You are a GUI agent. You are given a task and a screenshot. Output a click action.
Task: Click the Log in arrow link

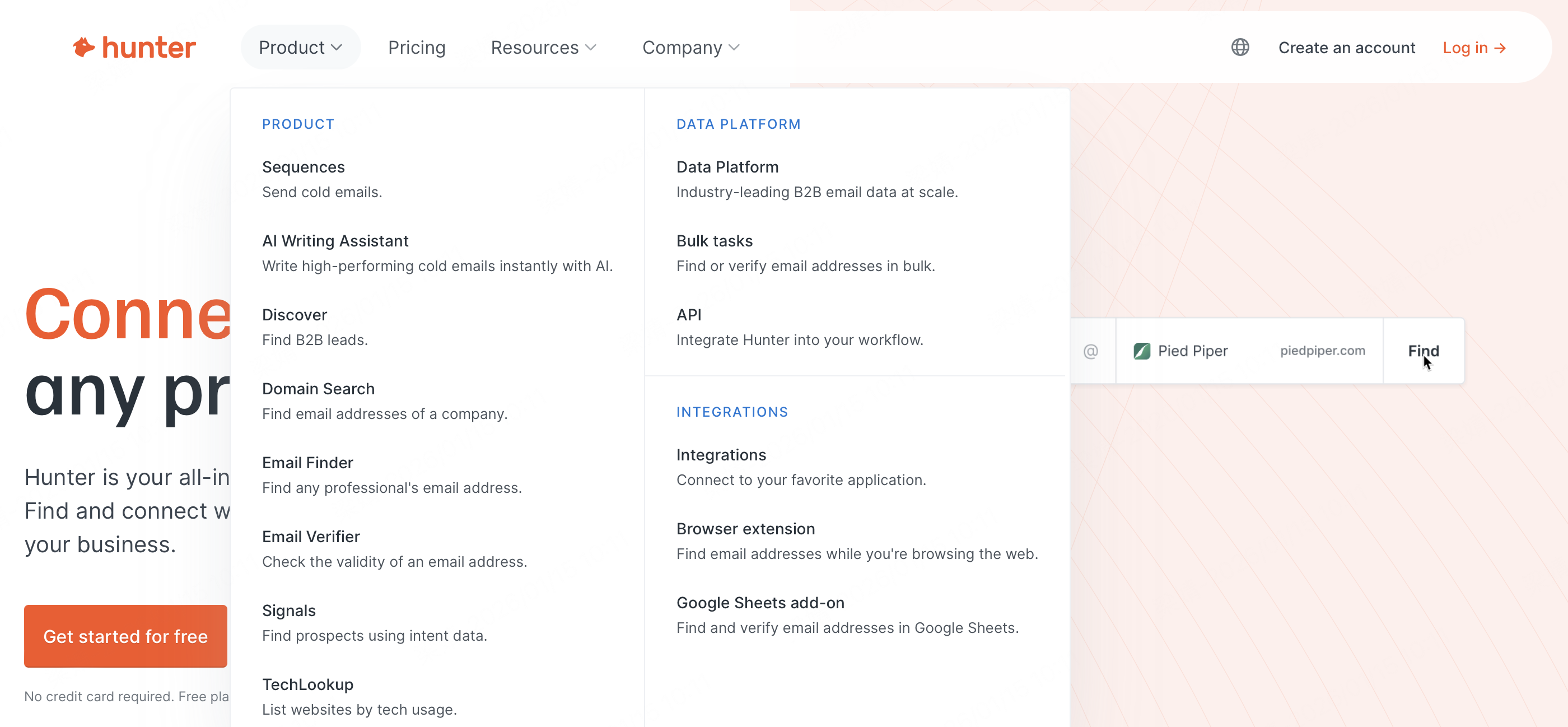pyautogui.click(x=1474, y=48)
